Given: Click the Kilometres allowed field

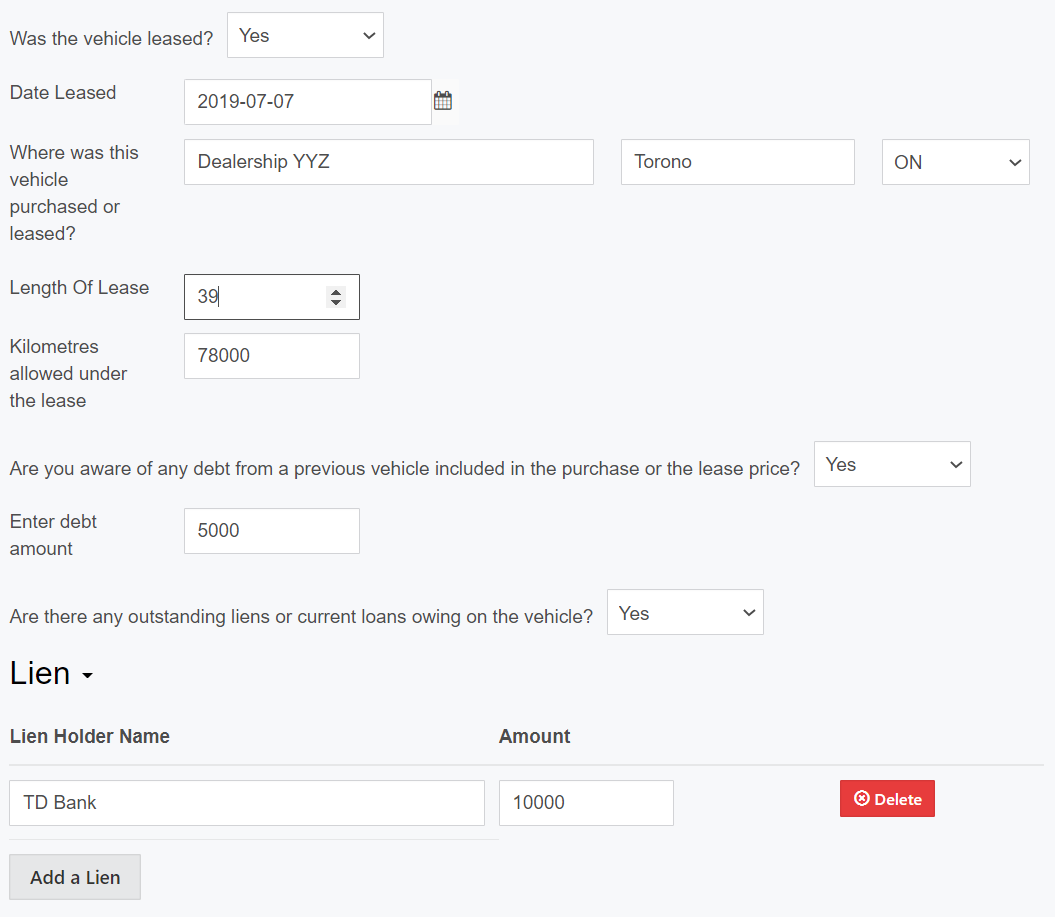Looking at the screenshot, I should tap(271, 356).
